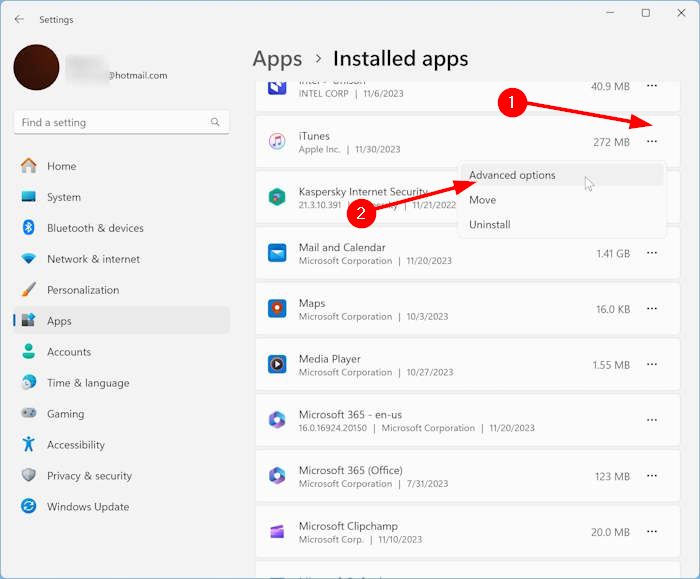Click the Intel Unison app icon
The image size is (700, 579).
tap(277, 87)
